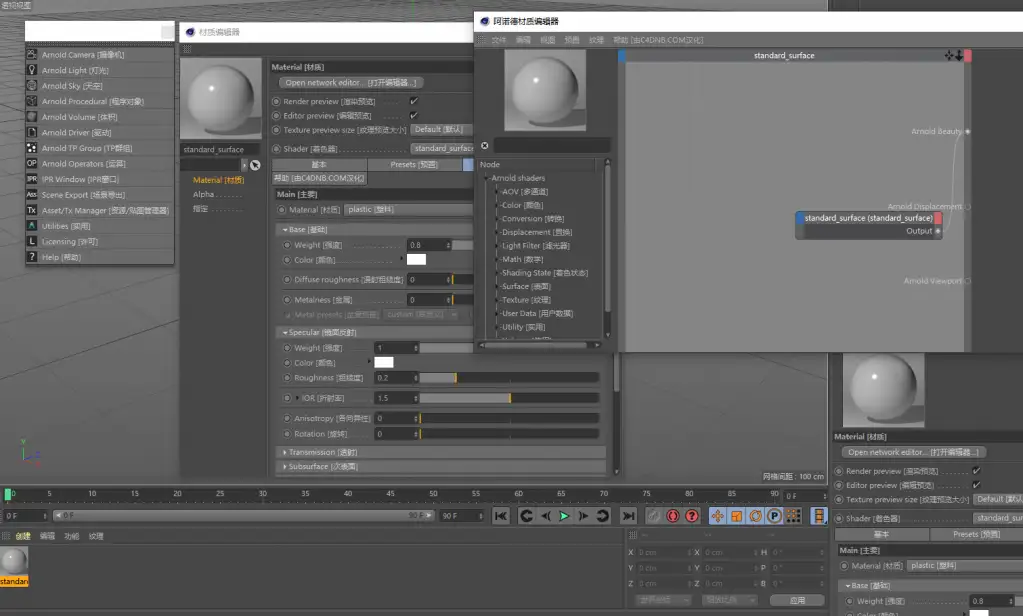Viewport: 1023px width, 616px height.
Task: Open the filmstrip timeline options icon
Action: 819,516
